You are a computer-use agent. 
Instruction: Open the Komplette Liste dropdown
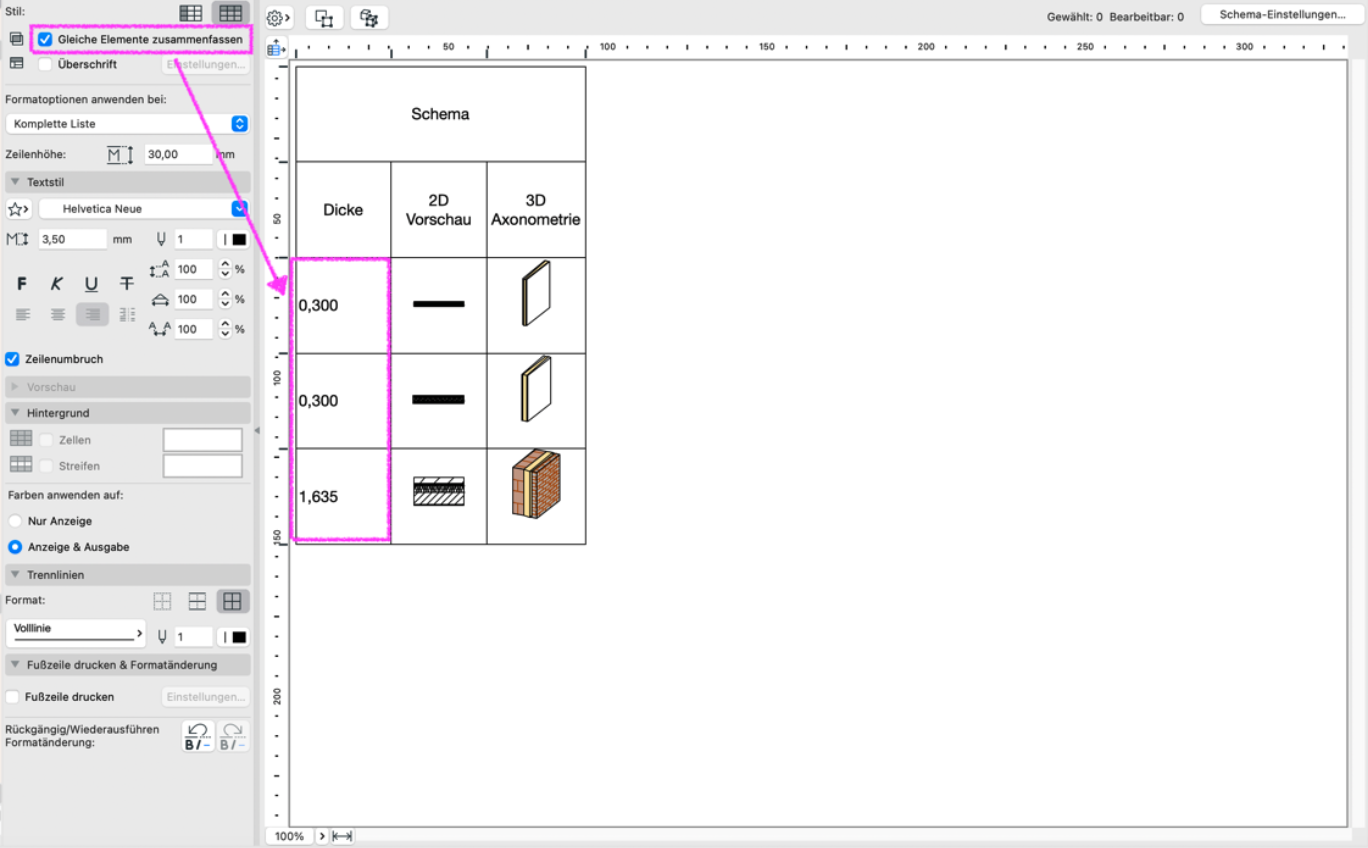tap(127, 124)
